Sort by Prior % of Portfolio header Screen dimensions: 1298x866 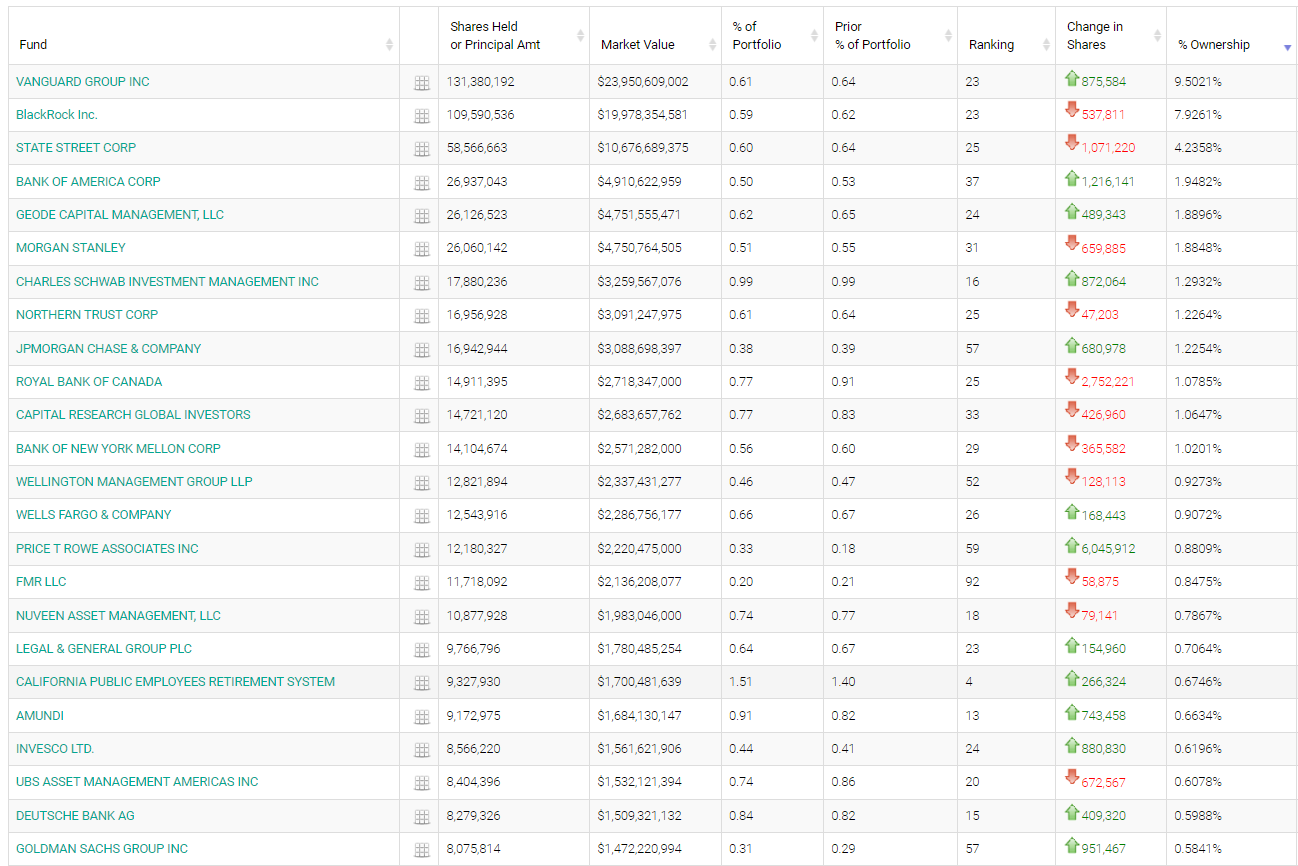(890, 36)
